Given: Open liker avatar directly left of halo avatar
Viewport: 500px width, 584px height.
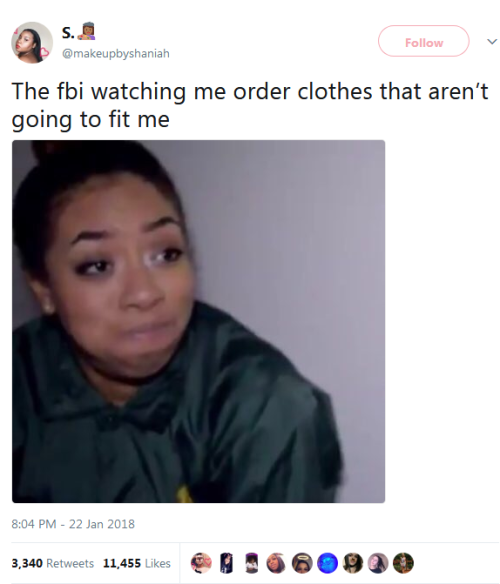Looking at the screenshot, I should tap(277, 562).
